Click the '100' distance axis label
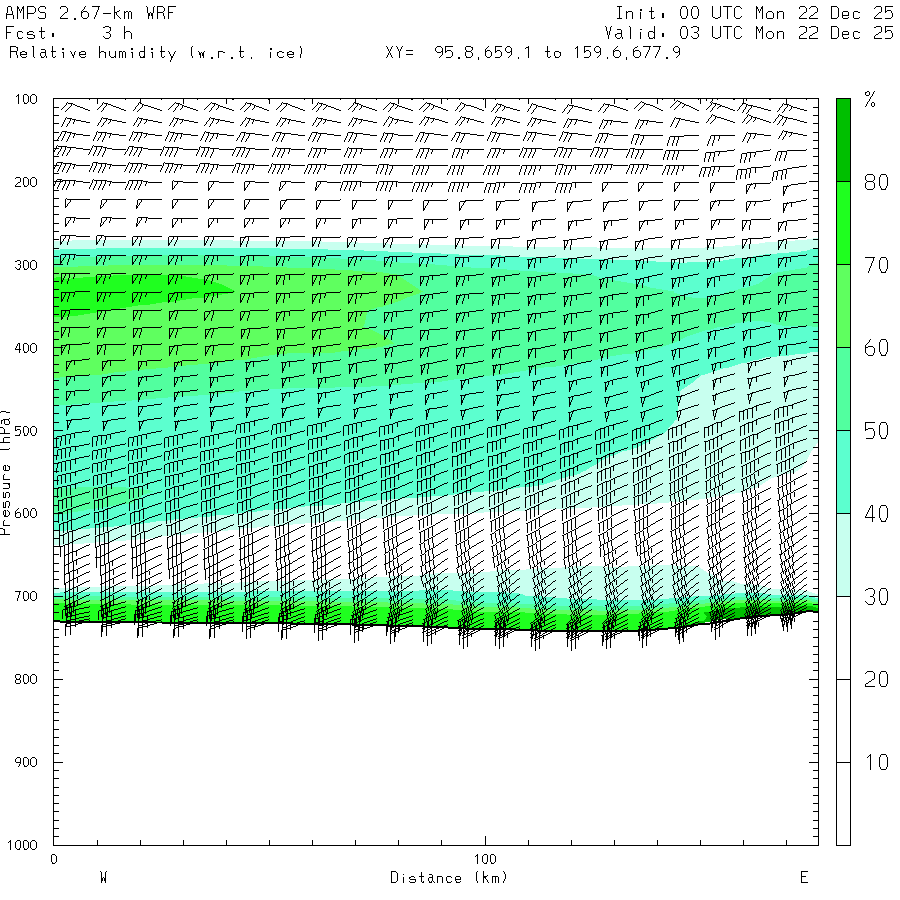The image size is (900, 900). click(485, 859)
